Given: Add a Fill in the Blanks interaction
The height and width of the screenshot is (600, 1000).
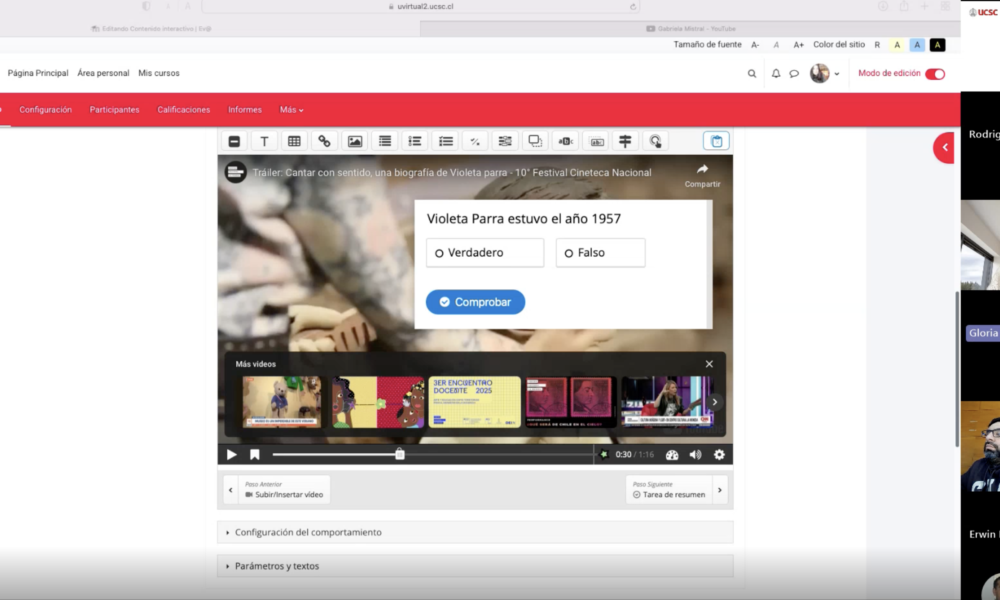Looking at the screenshot, I should pyautogui.click(x=505, y=141).
